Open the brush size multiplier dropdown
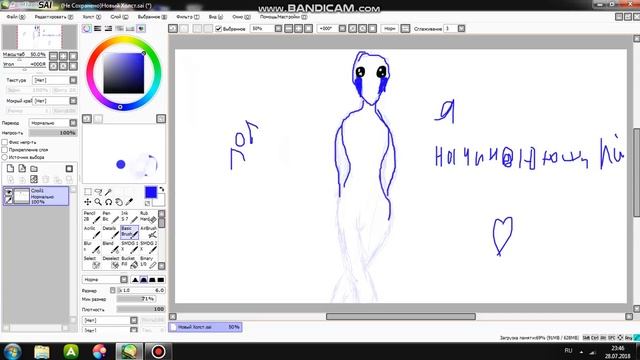The height and width of the screenshot is (360, 640). [113, 290]
